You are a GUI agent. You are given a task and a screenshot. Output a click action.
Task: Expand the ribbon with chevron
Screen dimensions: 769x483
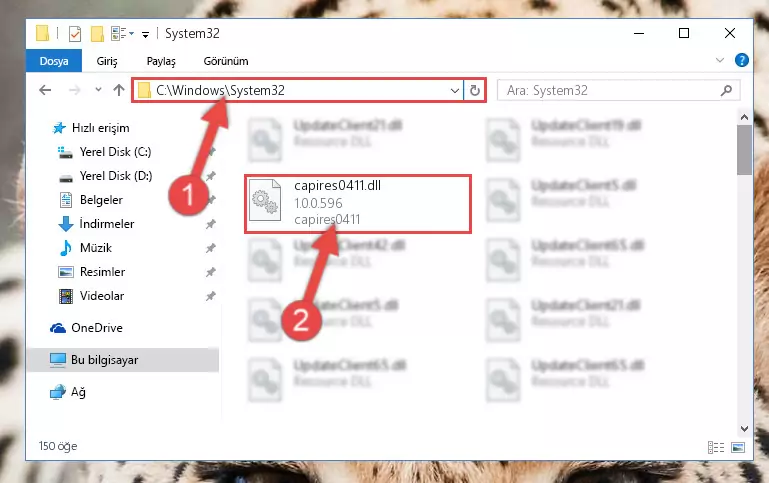(719, 60)
